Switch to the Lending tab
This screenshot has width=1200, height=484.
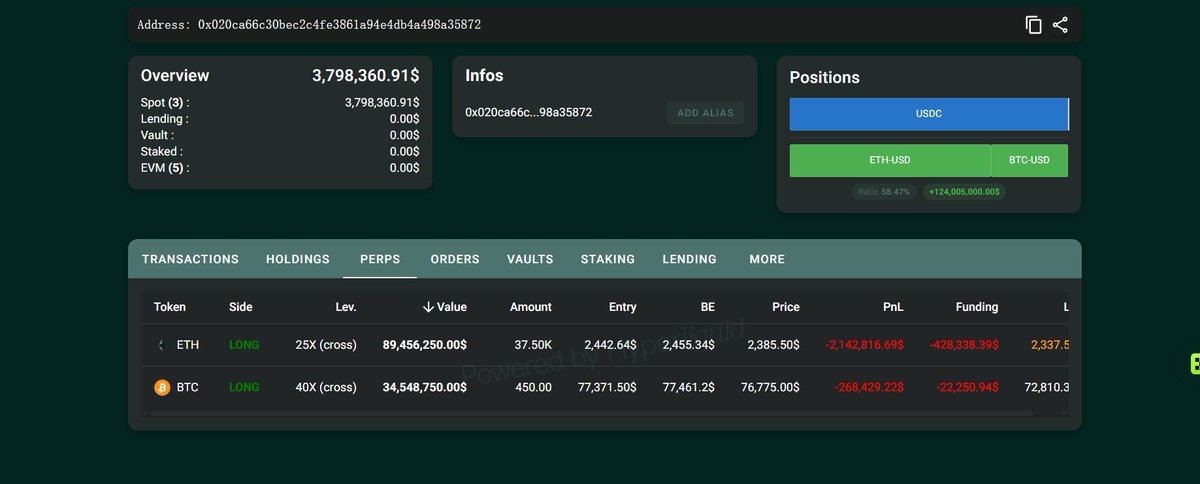point(689,259)
